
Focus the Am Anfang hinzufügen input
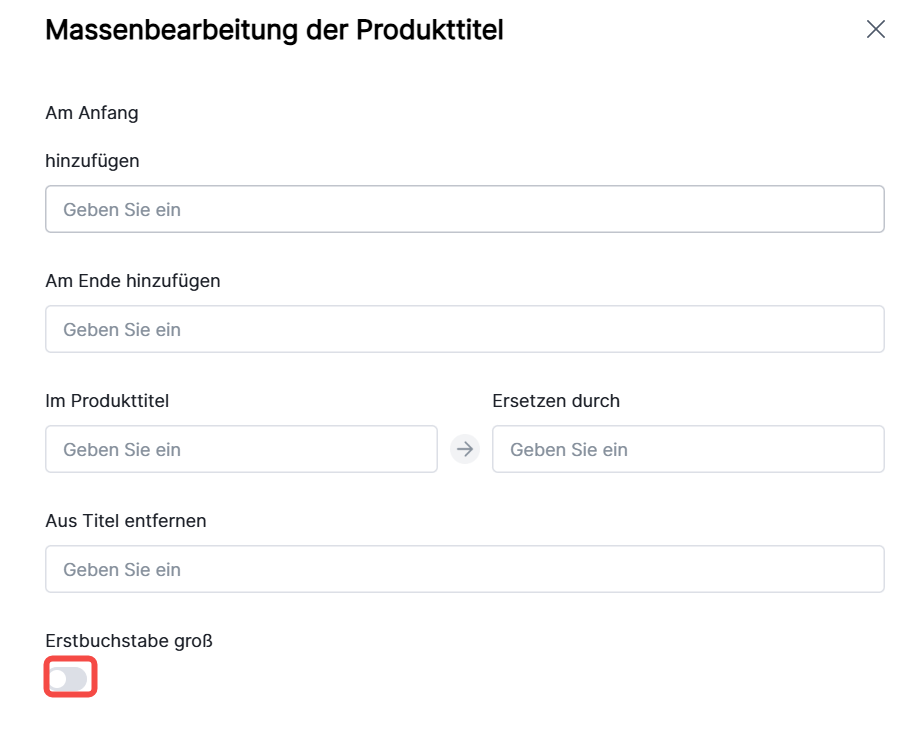pyautogui.click(x=464, y=209)
